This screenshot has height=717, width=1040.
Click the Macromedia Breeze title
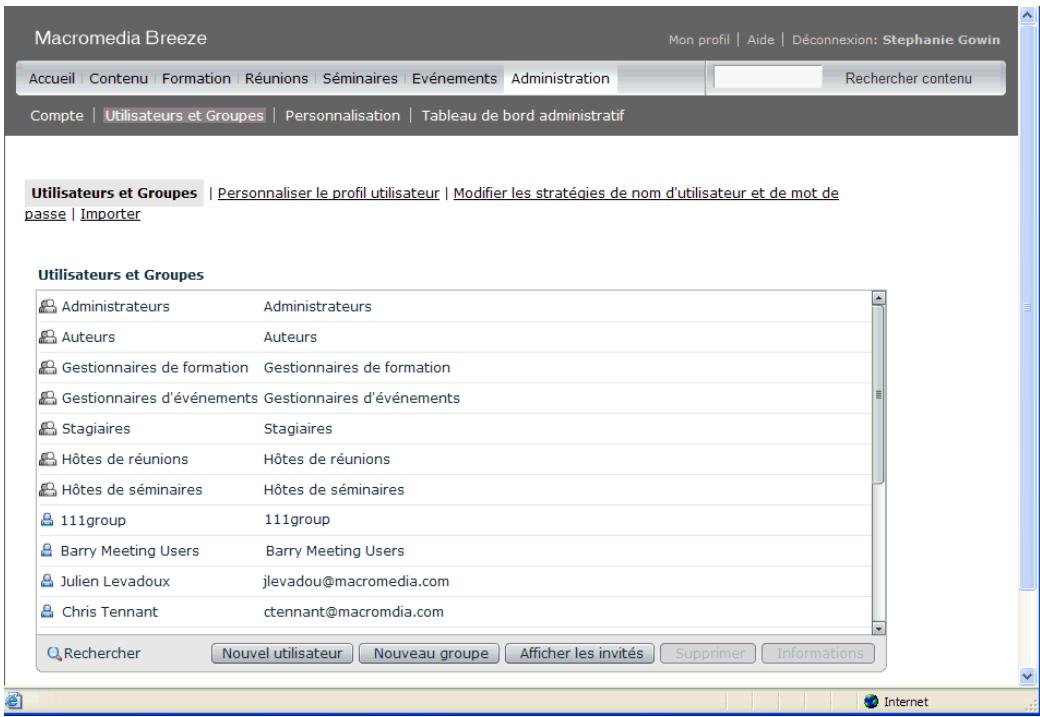pos(121,38)
